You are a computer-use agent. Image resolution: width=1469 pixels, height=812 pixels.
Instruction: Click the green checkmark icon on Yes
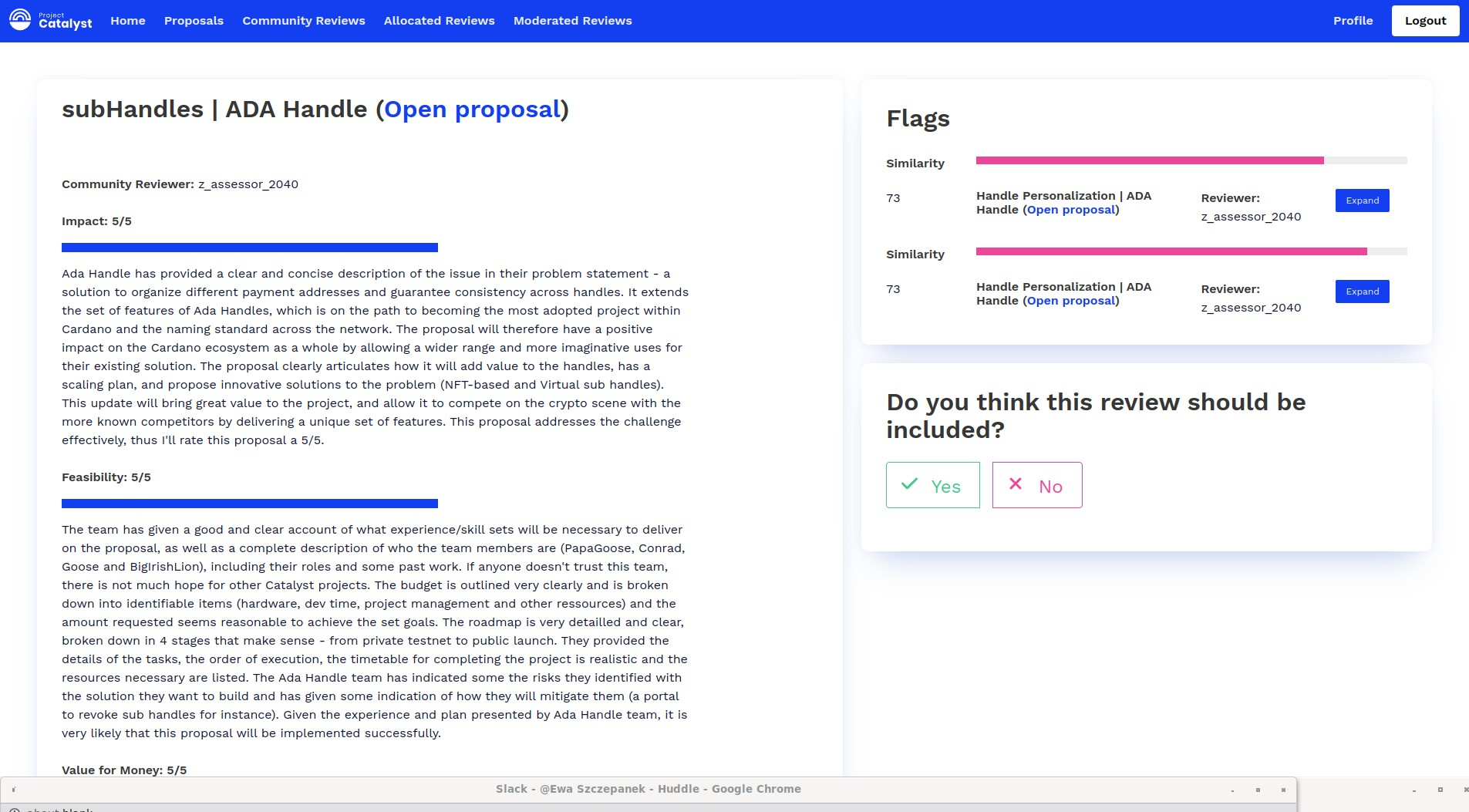pyautogui.click(x=910, y=484)
